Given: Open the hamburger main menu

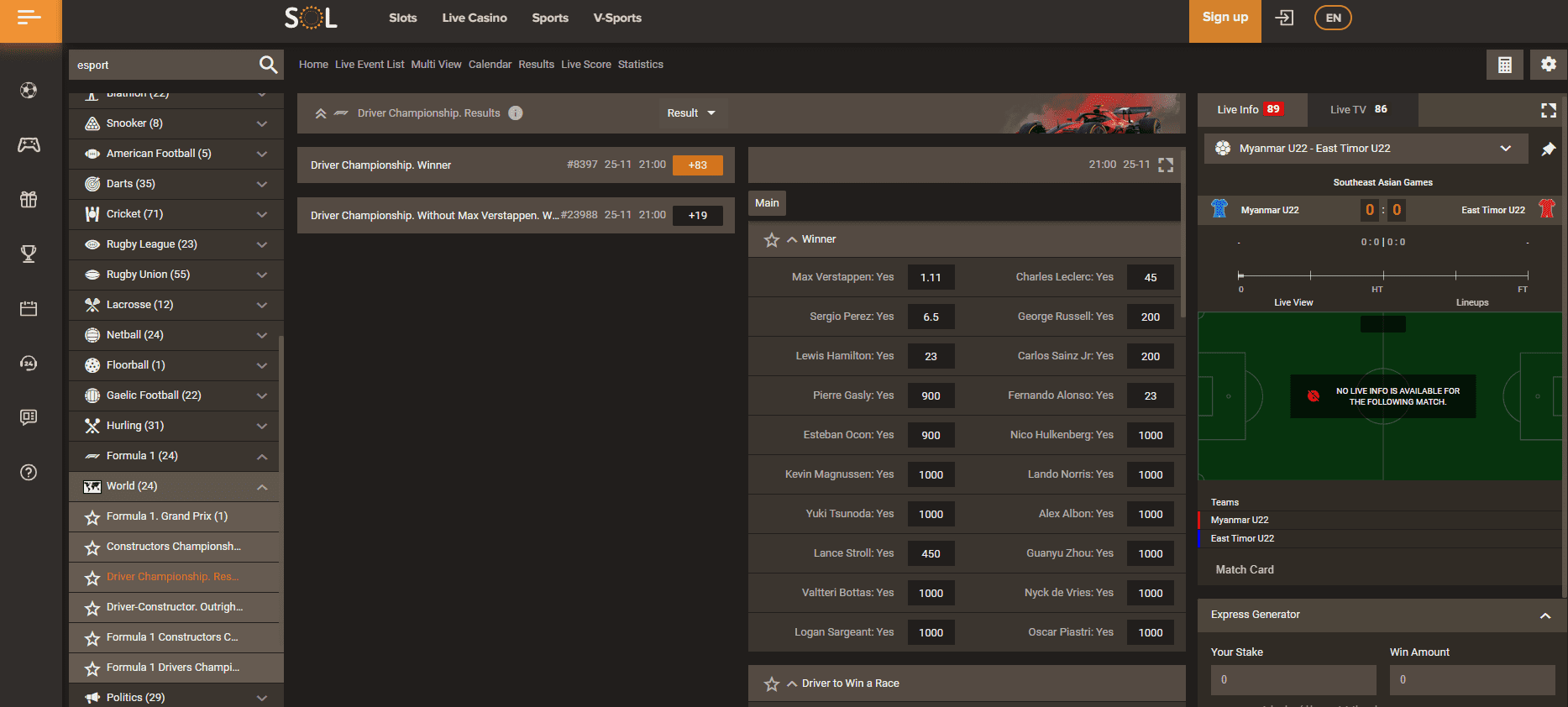Looking at the screenshot, I should [x=29, y=18].
